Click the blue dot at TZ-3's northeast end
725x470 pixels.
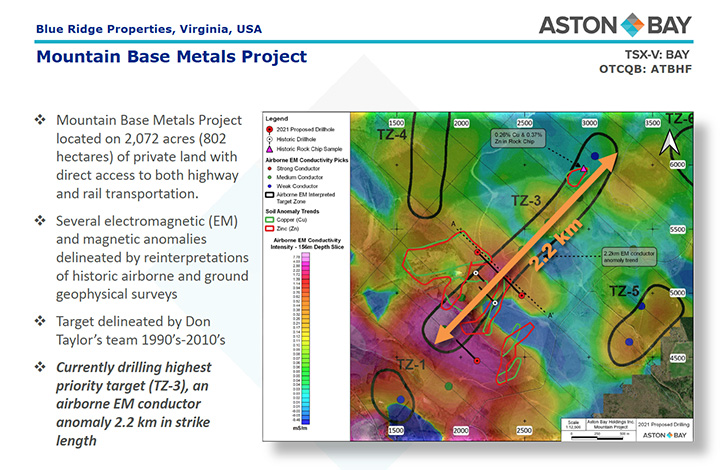[595, 155]
